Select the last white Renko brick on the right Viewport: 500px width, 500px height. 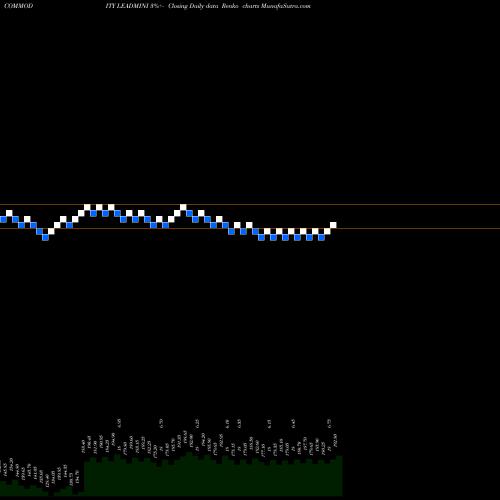coord(333,225)
